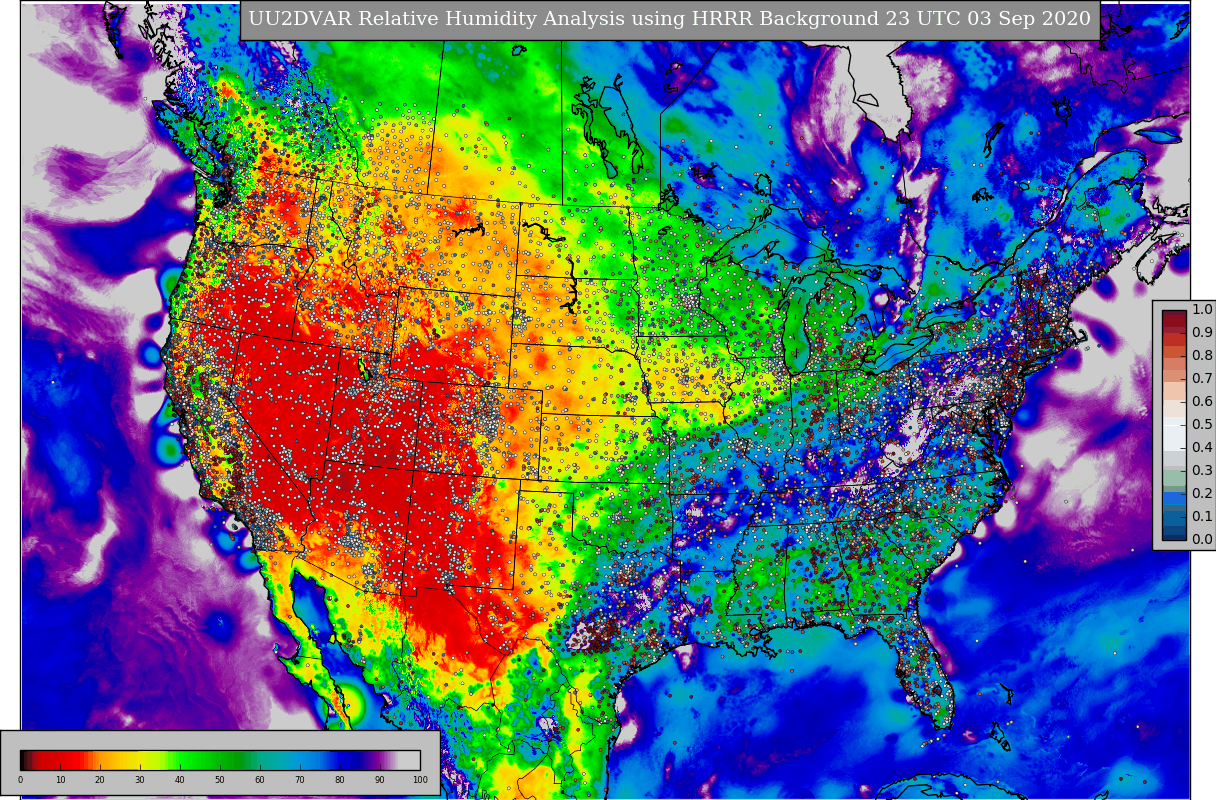Image resolution: width=1216 pixels, height=800 pixels.
Task: Click the 40 tick label on the humidity colorbar
Action: (180, 779)
